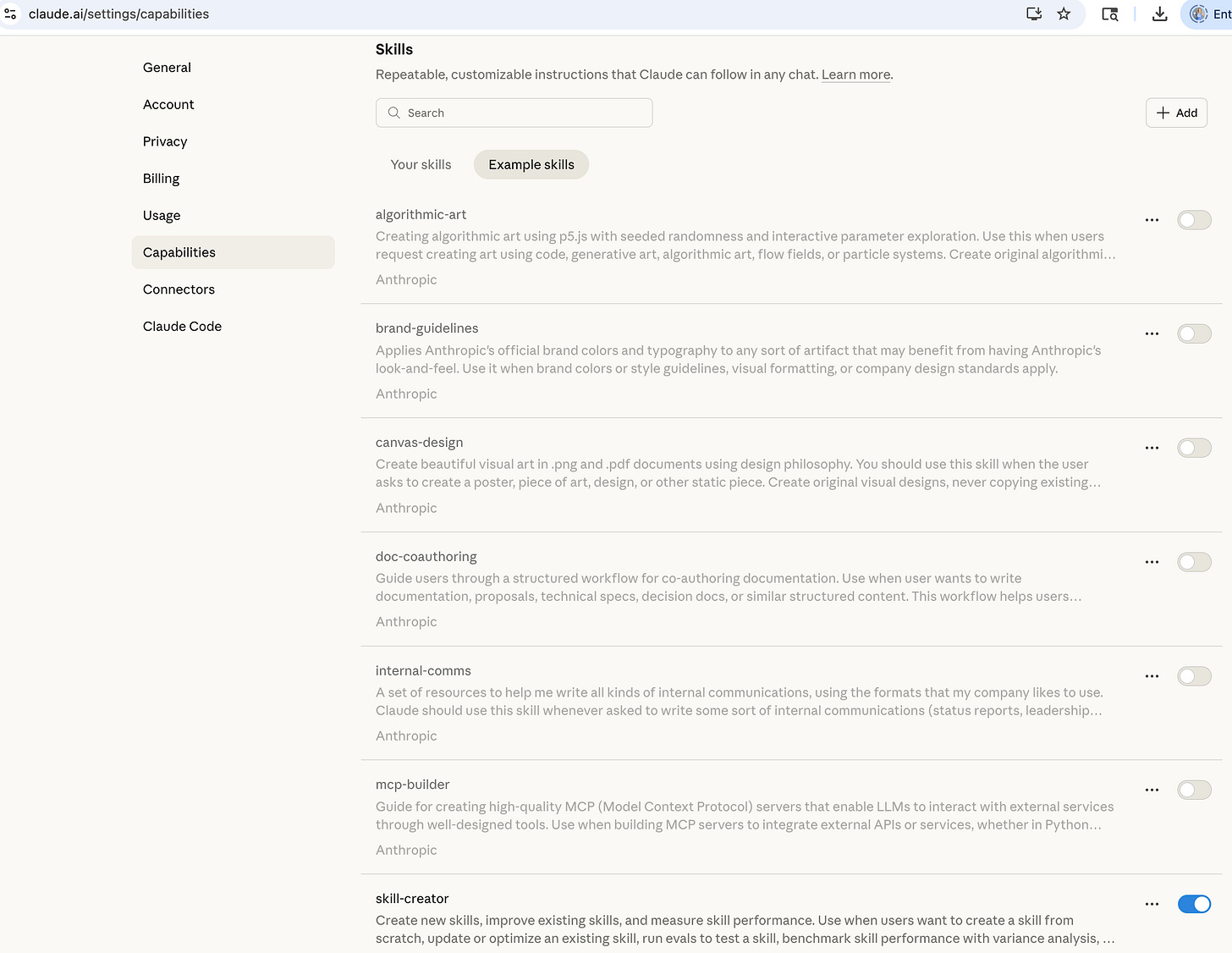Click the skill-creator skill name
The height and width of the screenshot is (953, 1232).
(412, 899)
